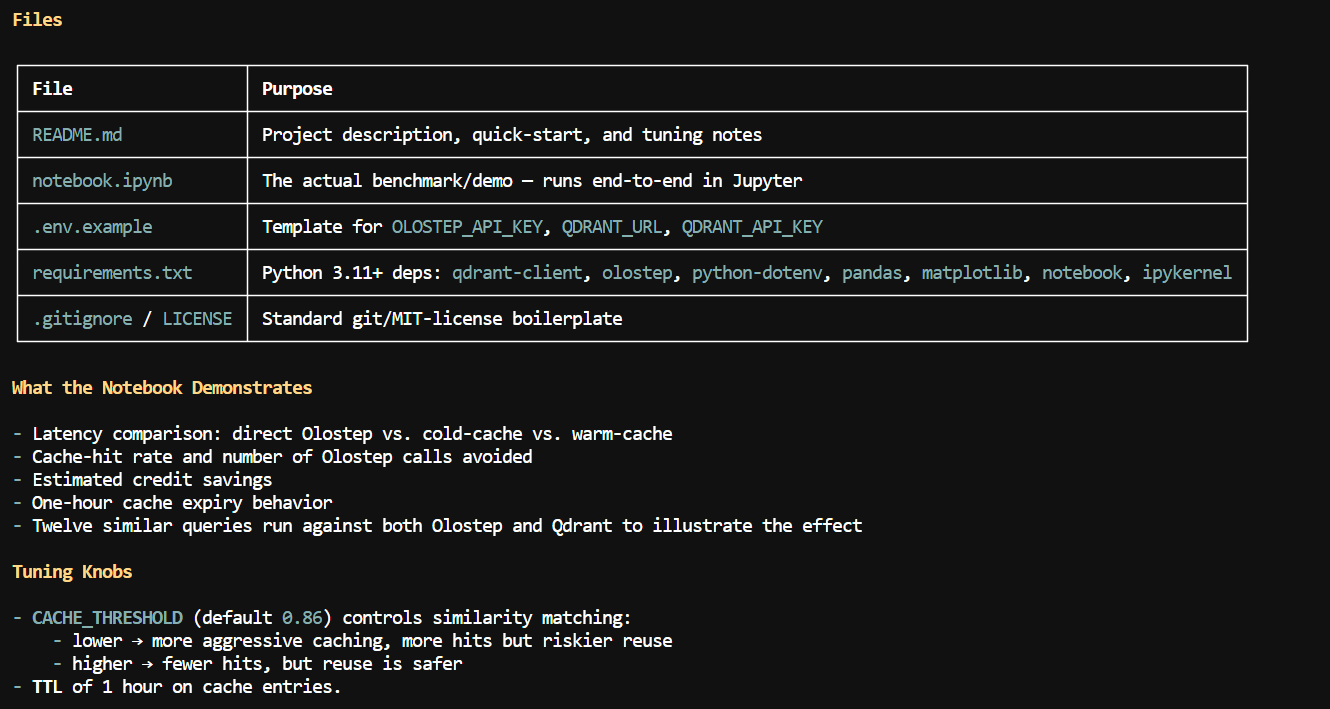Image resolution: width=1330 pixels, height=709 pixels.
Task: Click the ipykernel dependency
Action: 1187,273
